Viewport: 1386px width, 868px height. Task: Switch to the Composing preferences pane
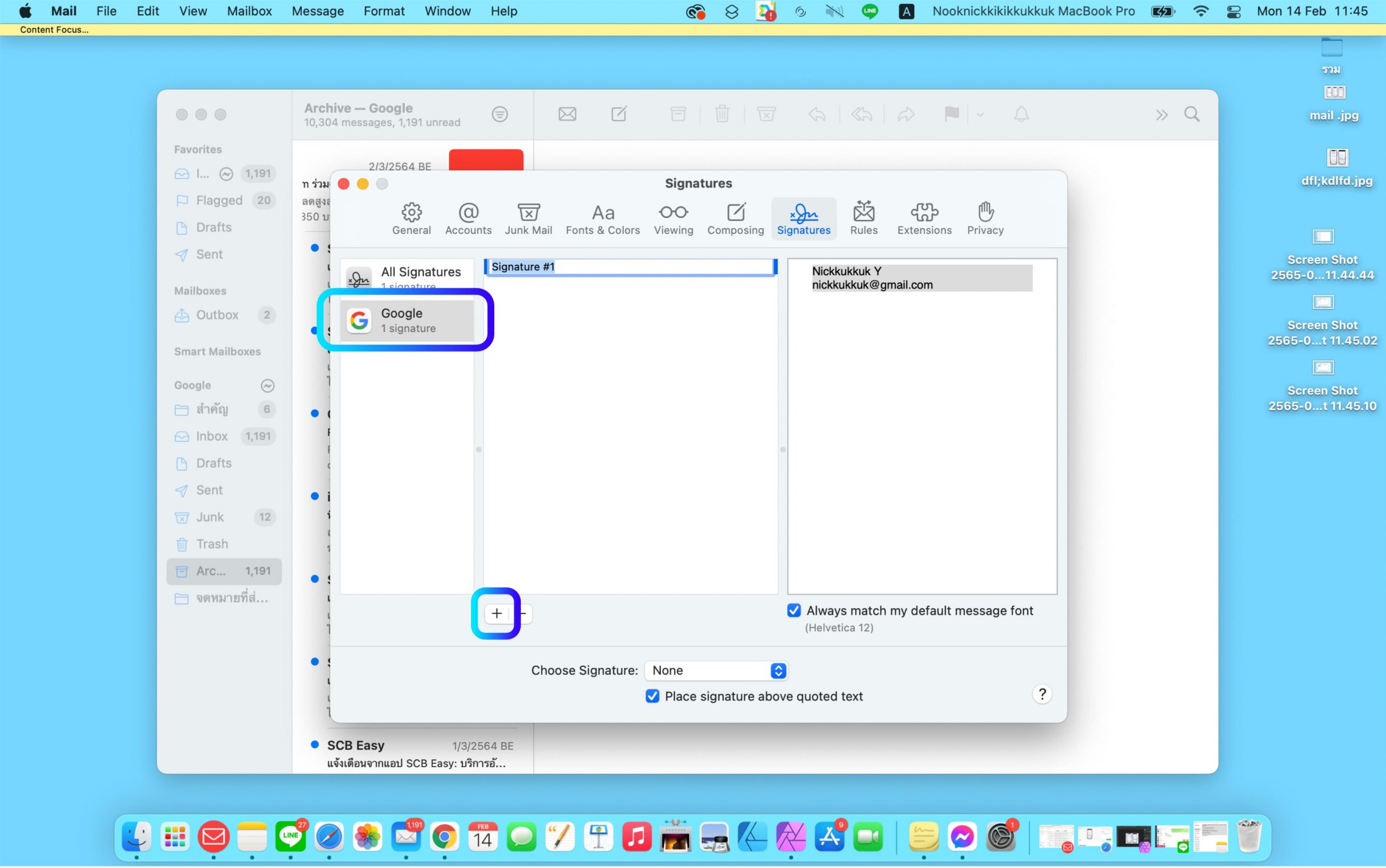(x=735, y=218)
